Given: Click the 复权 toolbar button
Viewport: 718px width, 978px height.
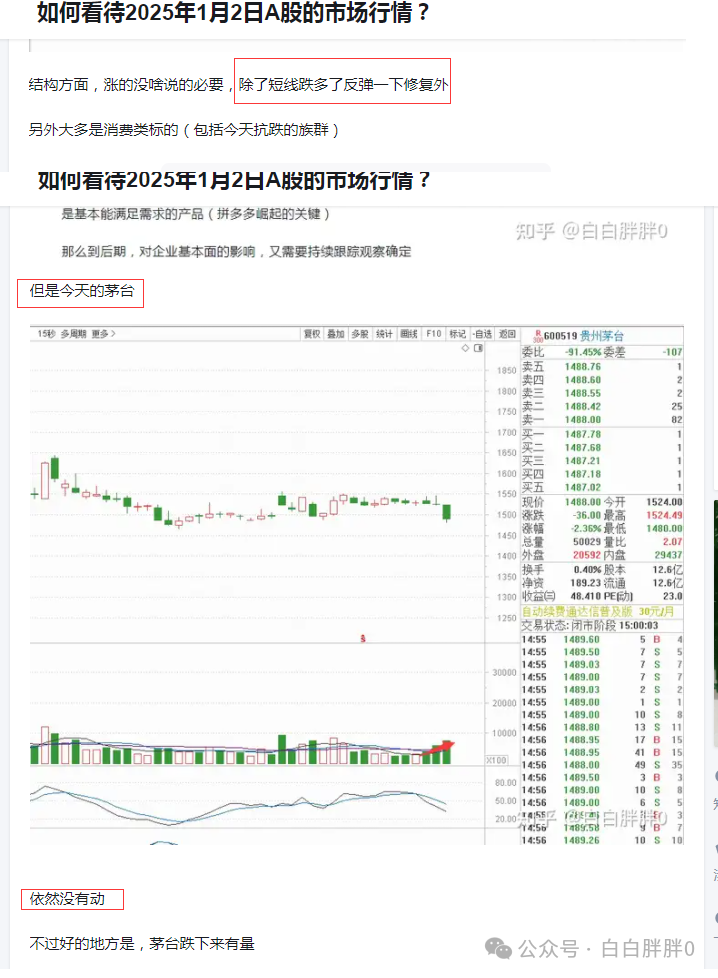Looking at the screenshot, I should click(x=312, y=334).
